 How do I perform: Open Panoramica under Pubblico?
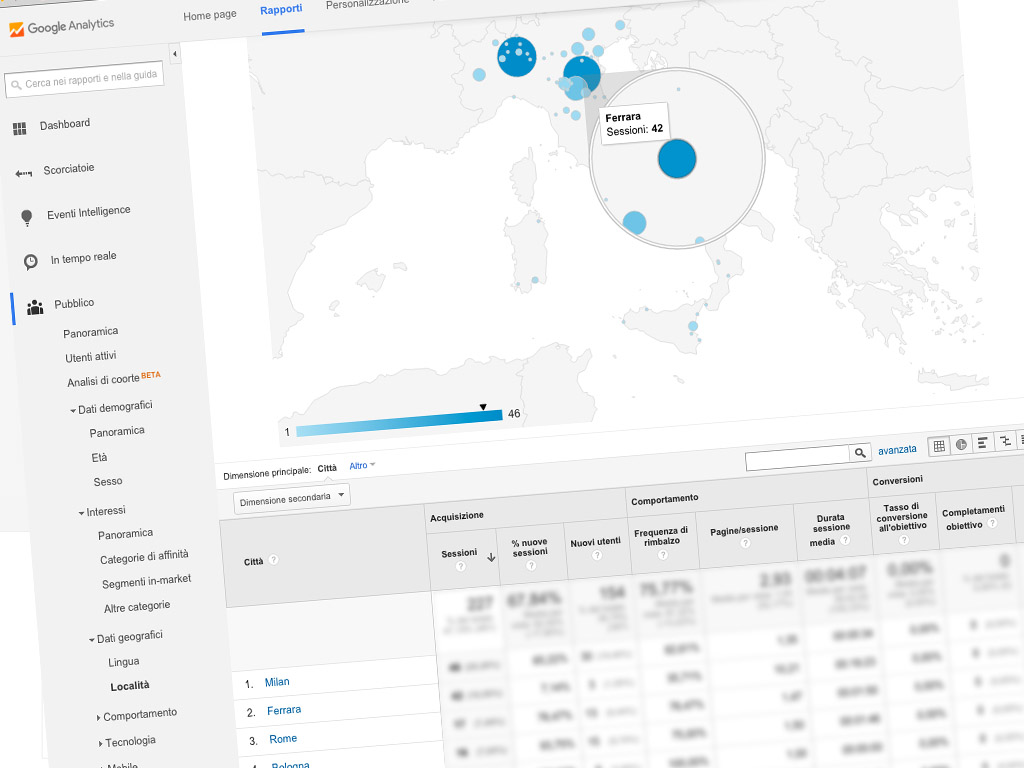tap(91, 332)
